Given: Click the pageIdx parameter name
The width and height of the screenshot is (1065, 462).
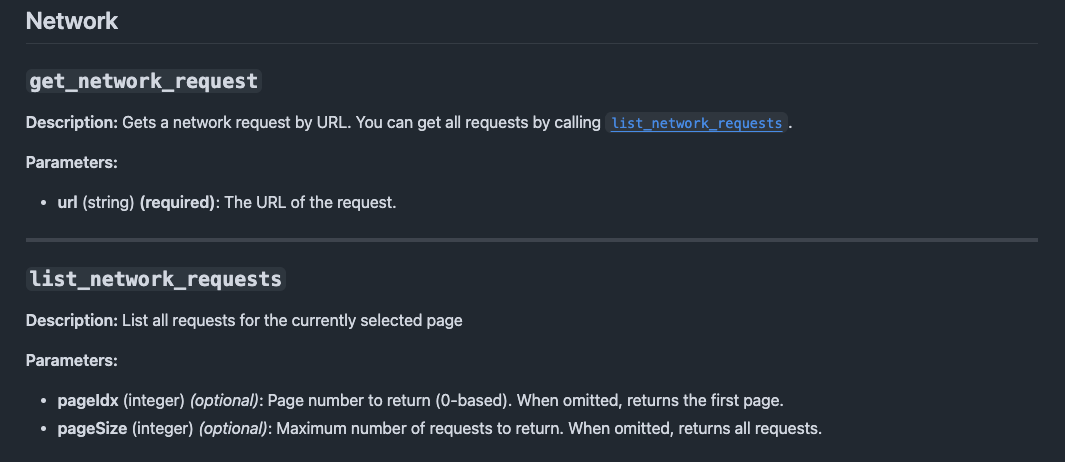Looking at the screenshot, I should tap(88, 401).
